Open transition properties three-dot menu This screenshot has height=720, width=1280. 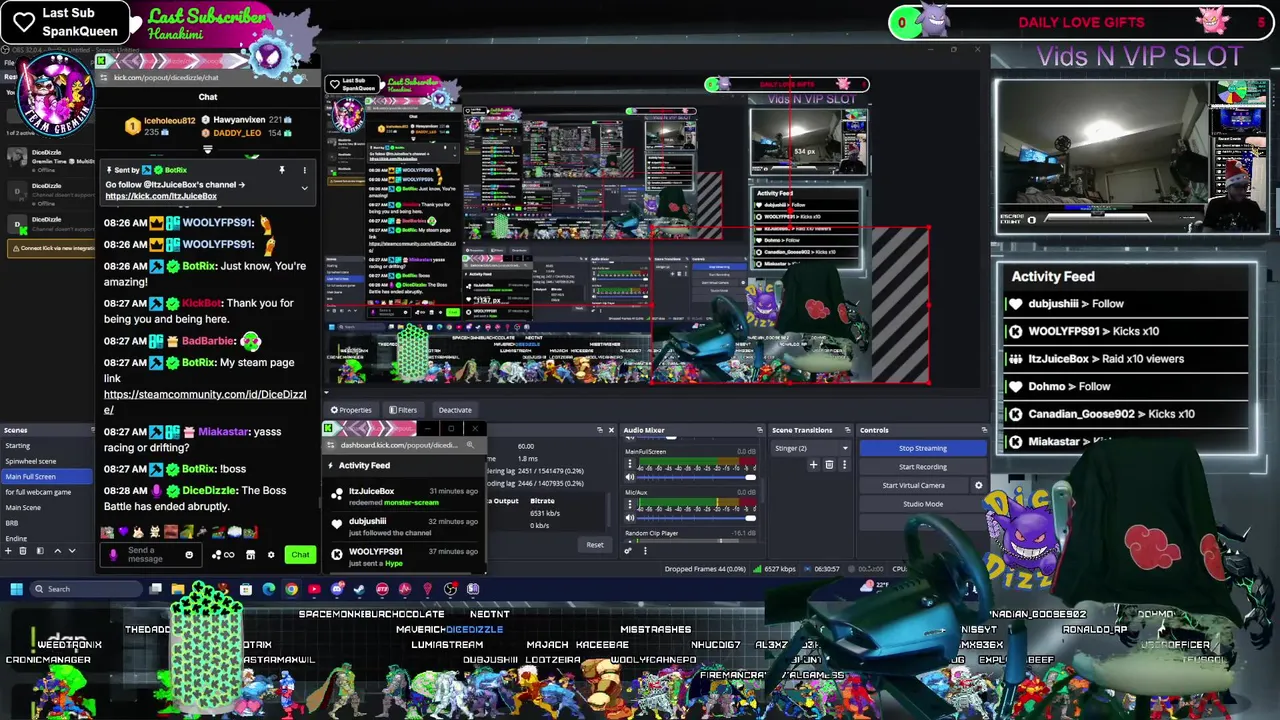845,465
